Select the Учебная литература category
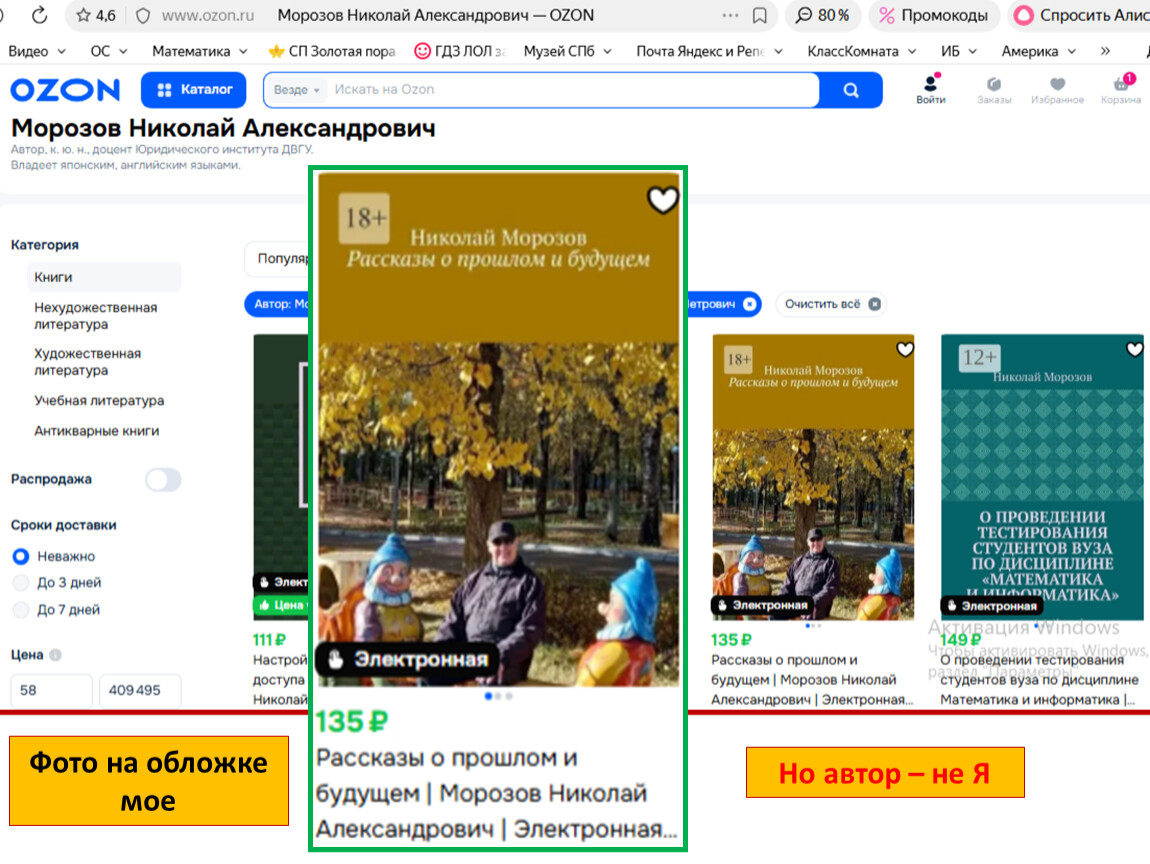The width and height of the screenshot is (1150, 864). pos(99,401)
